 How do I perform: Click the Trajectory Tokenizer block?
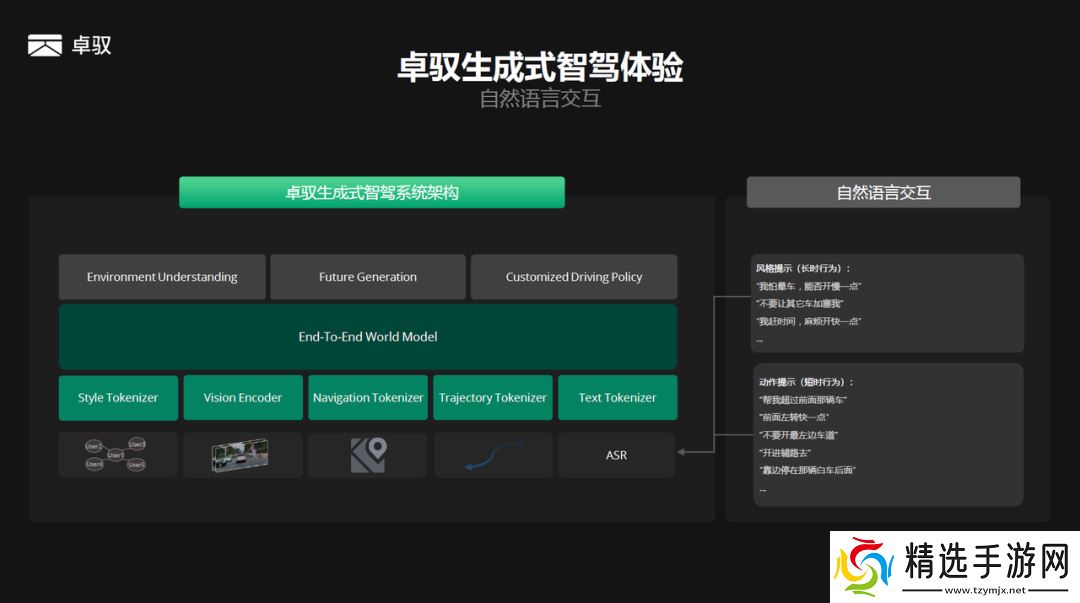point(493,398)
